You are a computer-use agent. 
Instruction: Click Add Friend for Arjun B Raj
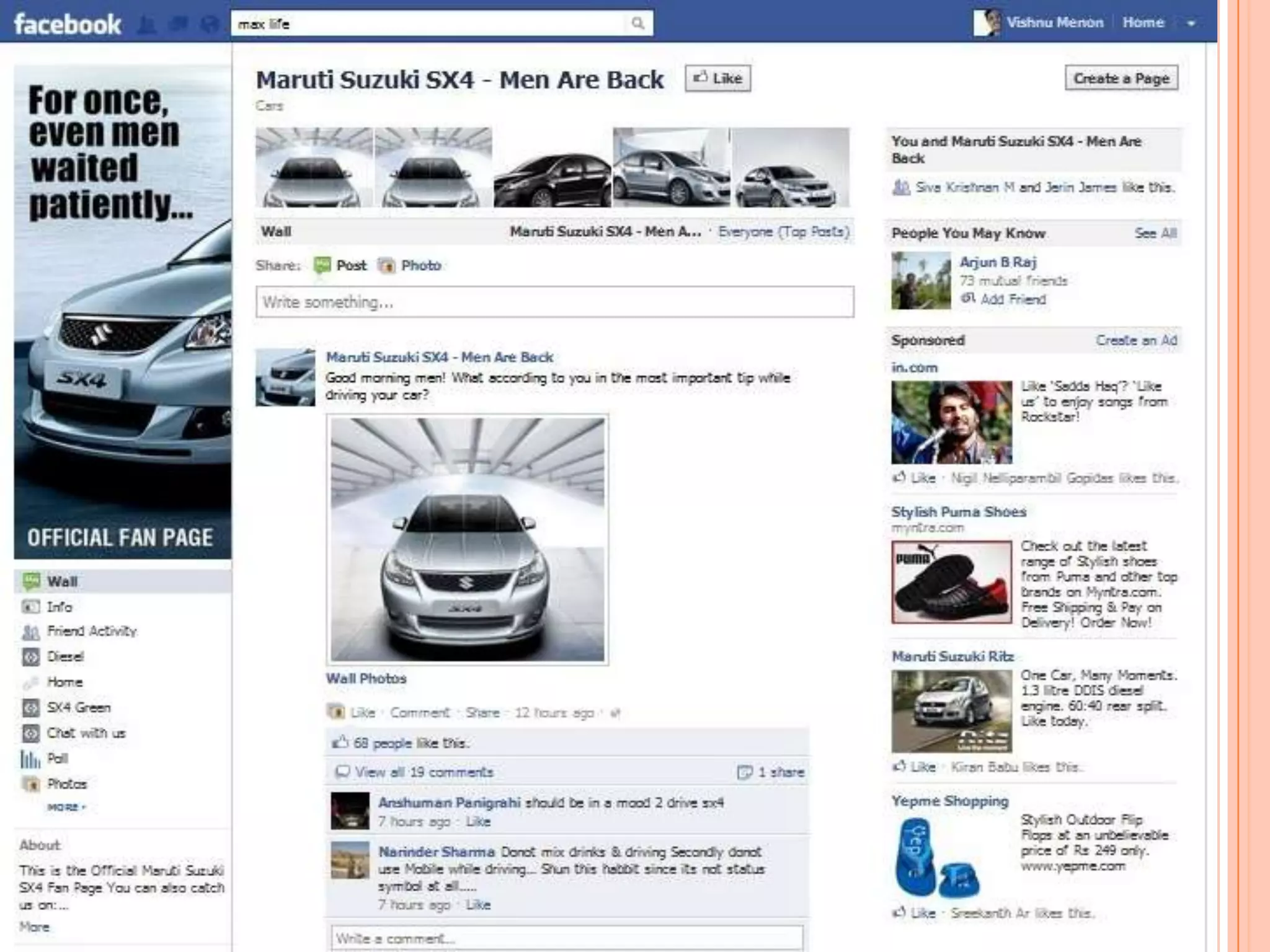tap(1012, 299)
